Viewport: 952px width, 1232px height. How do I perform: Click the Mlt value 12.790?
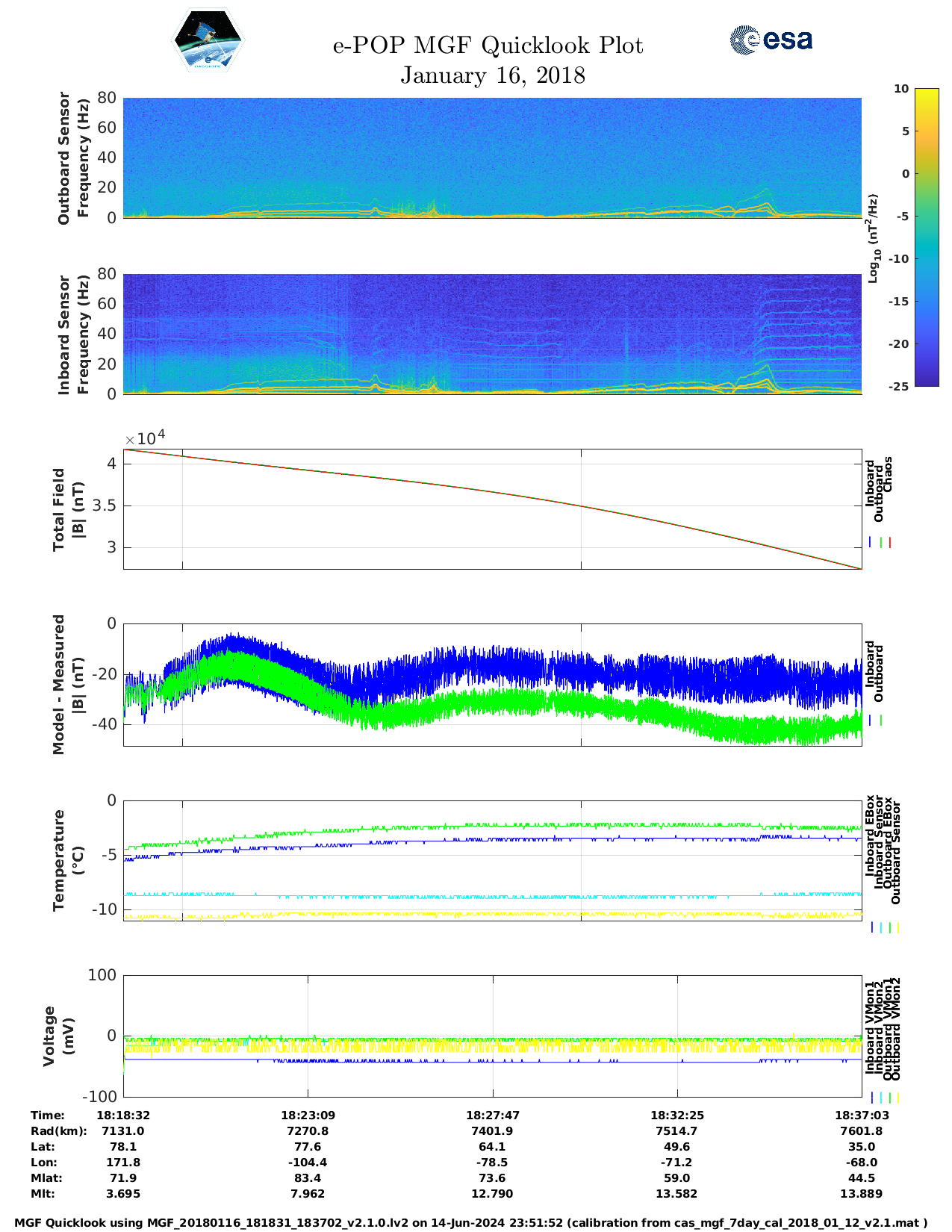[492, 1194]
